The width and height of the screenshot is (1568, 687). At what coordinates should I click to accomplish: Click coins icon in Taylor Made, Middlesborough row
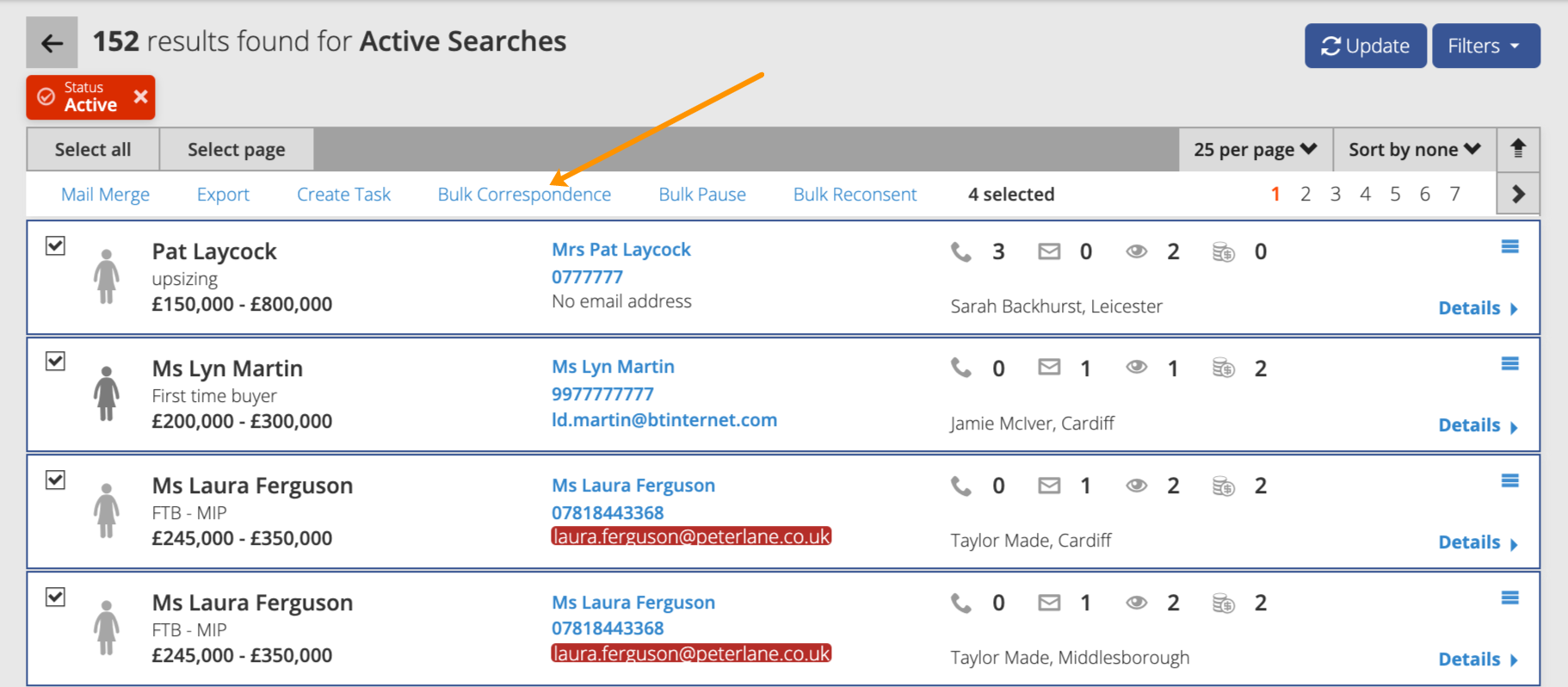point(1223,603)
